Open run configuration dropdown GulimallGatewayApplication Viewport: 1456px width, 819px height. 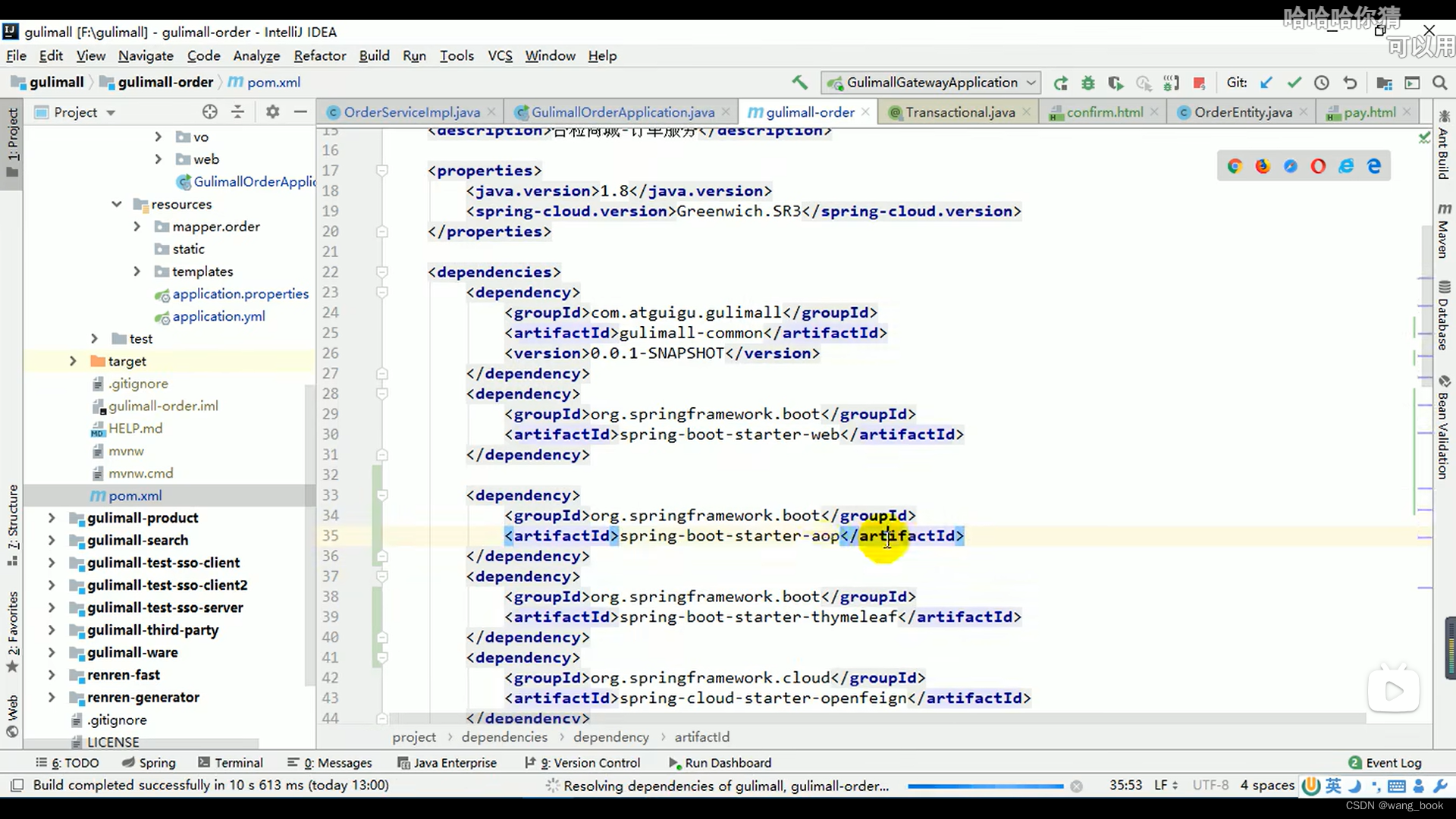tap(932, 83)
